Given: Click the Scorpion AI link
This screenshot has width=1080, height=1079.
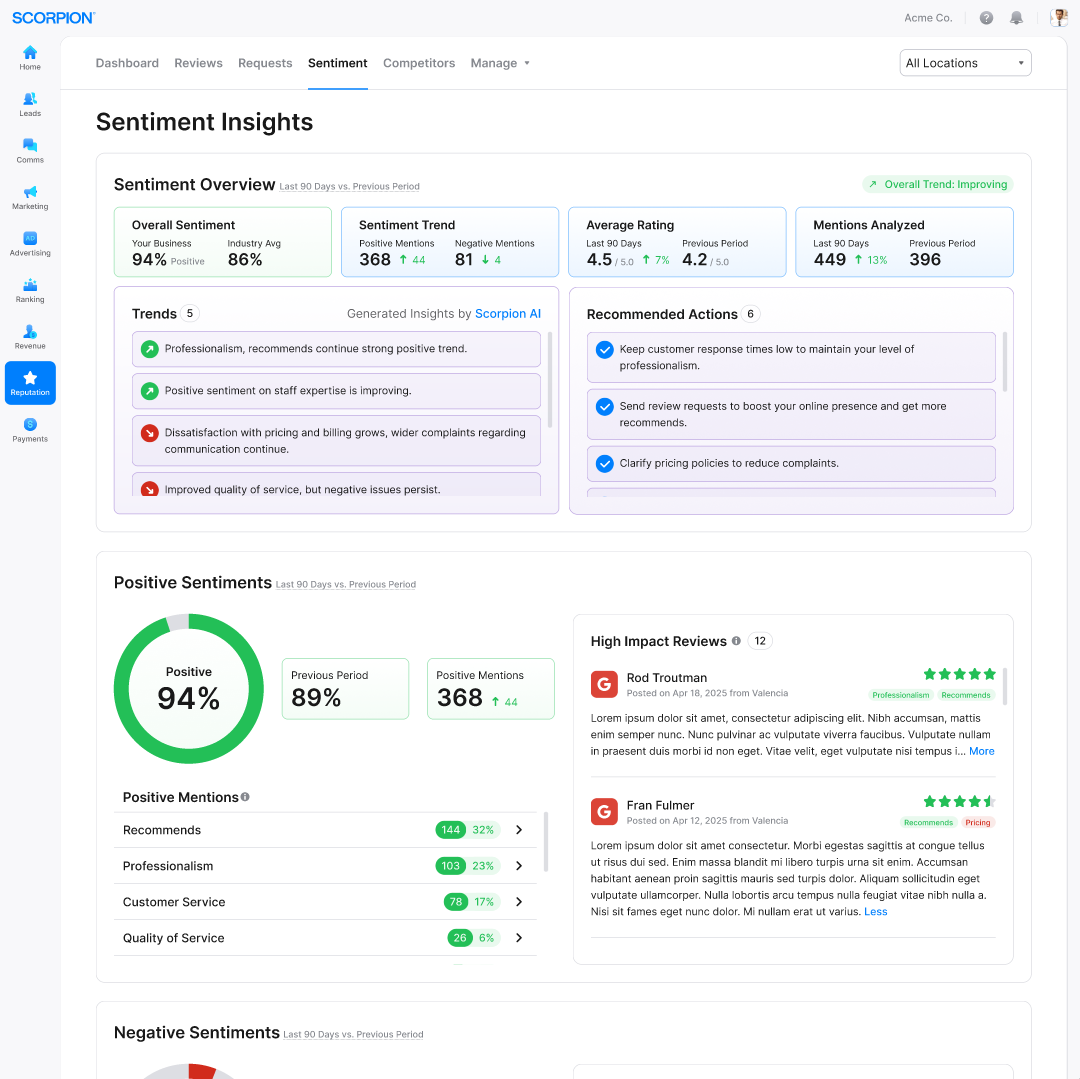Looking at the screenshot, I should pyautogui.click(x=507, y=314).
